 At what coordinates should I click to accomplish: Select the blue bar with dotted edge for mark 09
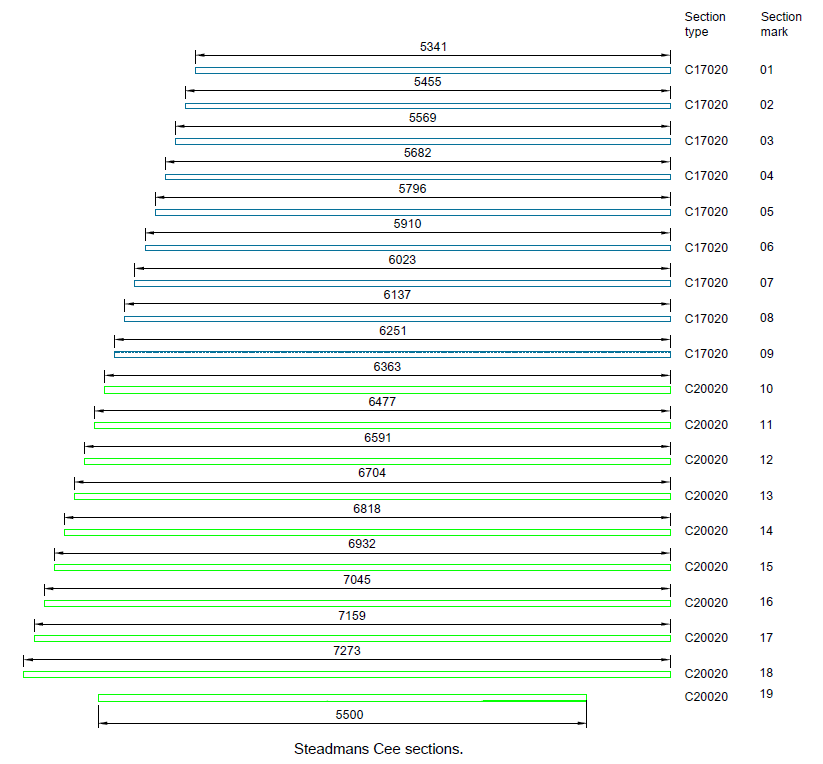393,355
